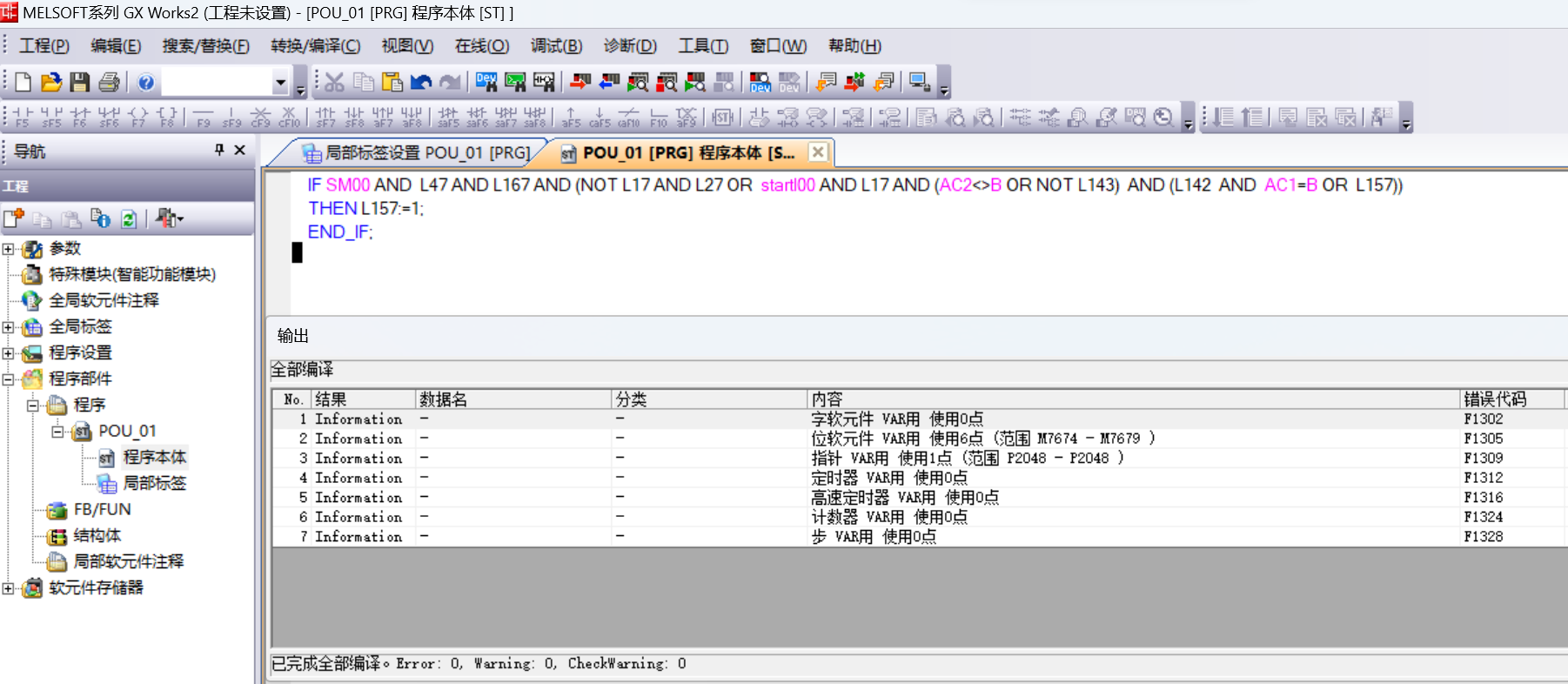Viewport: 1568px width, 684px height.
Task: Select first output row with code F1302
Action: tap(870, 419)
